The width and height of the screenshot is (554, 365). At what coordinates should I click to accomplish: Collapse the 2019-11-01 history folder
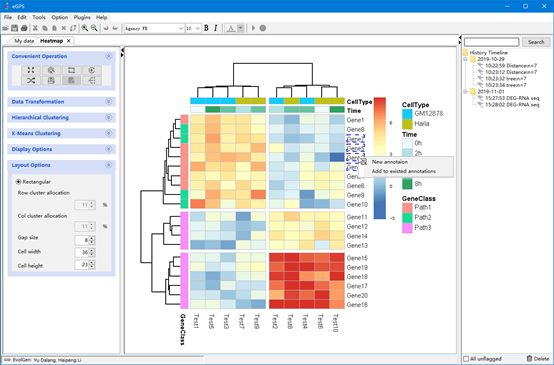[466, 92]
